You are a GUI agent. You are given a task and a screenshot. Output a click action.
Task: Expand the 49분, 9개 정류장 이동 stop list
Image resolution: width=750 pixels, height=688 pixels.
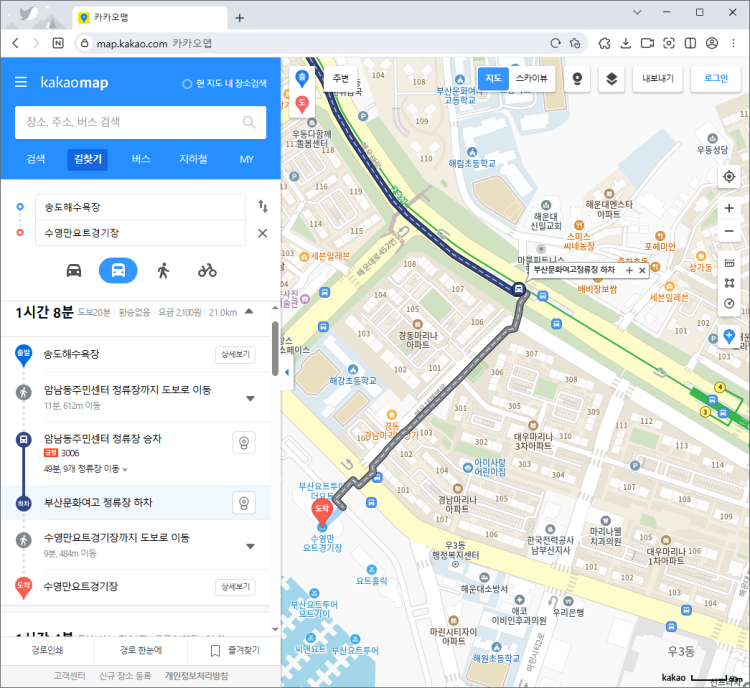(126, 469)
